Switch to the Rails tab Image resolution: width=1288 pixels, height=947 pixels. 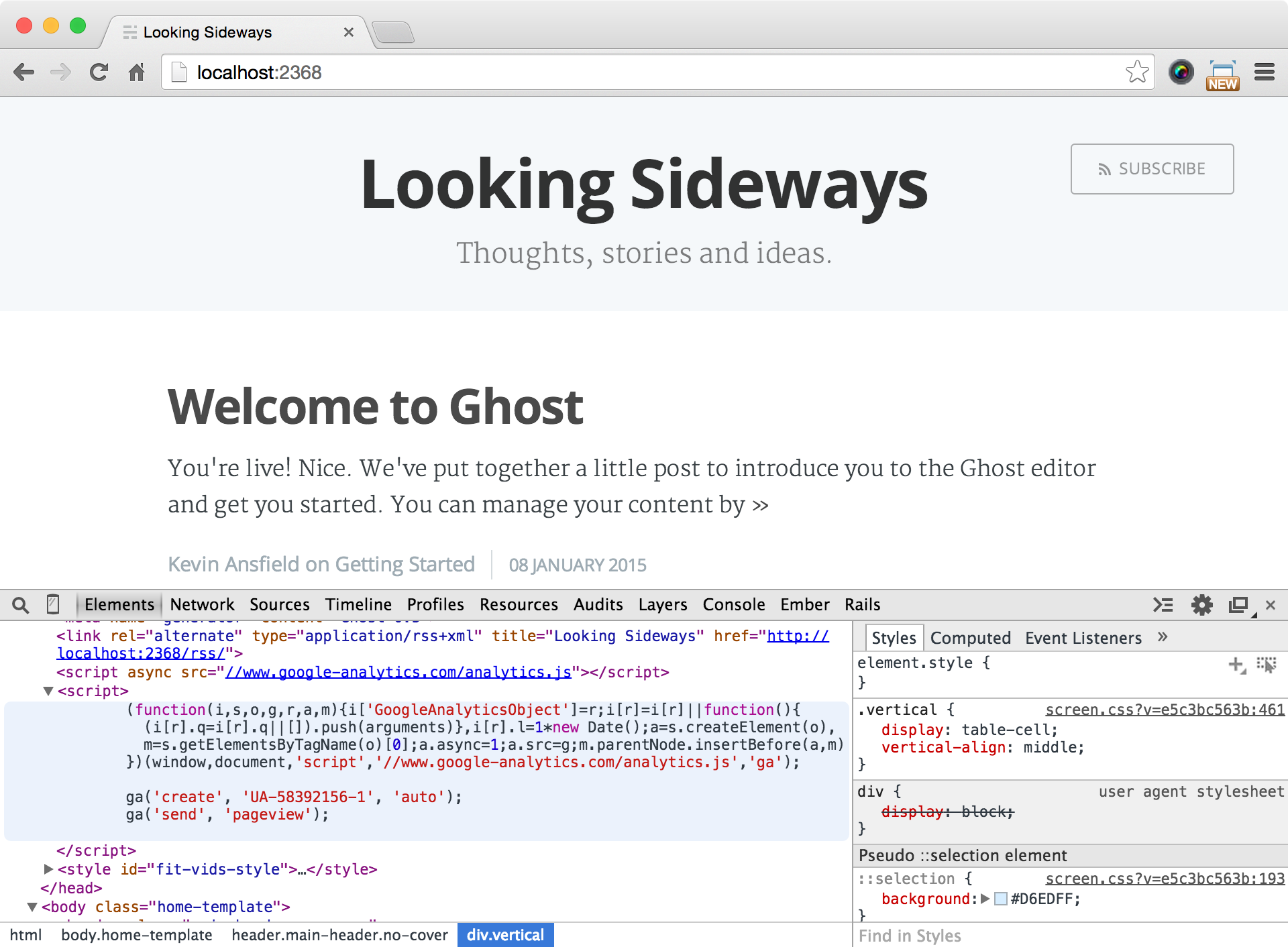click(x=862, y=605)
